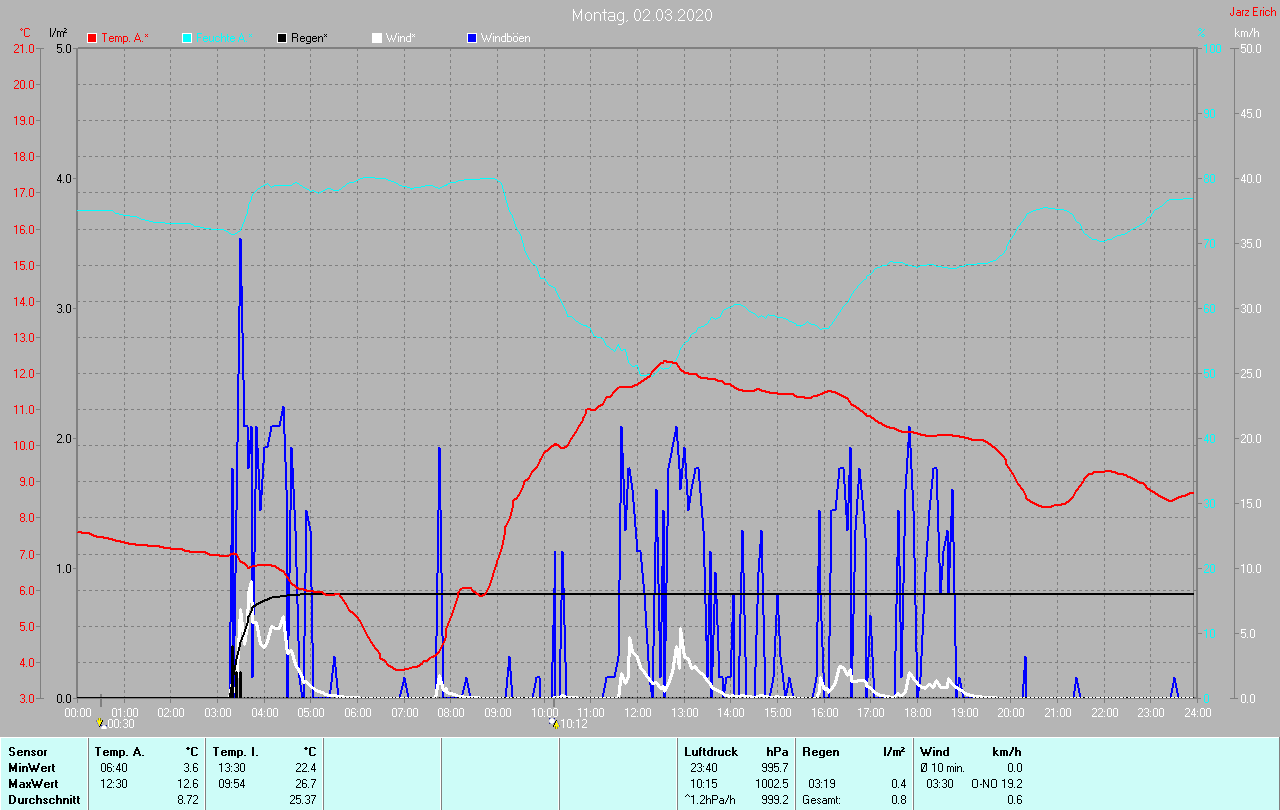This screenshot has height=810, width=1280.
Task: Click the sunrise/moon marker at 00:30
Action: click(102, 722)
